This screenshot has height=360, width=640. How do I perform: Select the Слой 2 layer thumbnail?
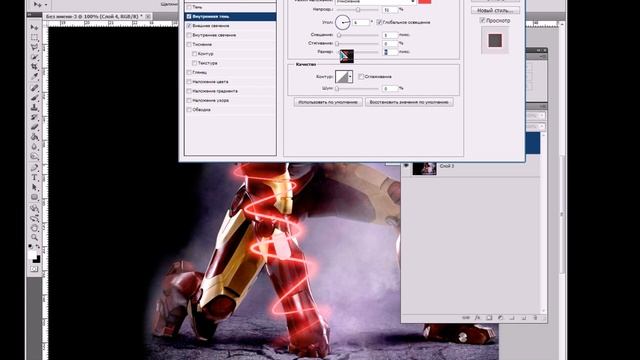[x=424, y=169]
